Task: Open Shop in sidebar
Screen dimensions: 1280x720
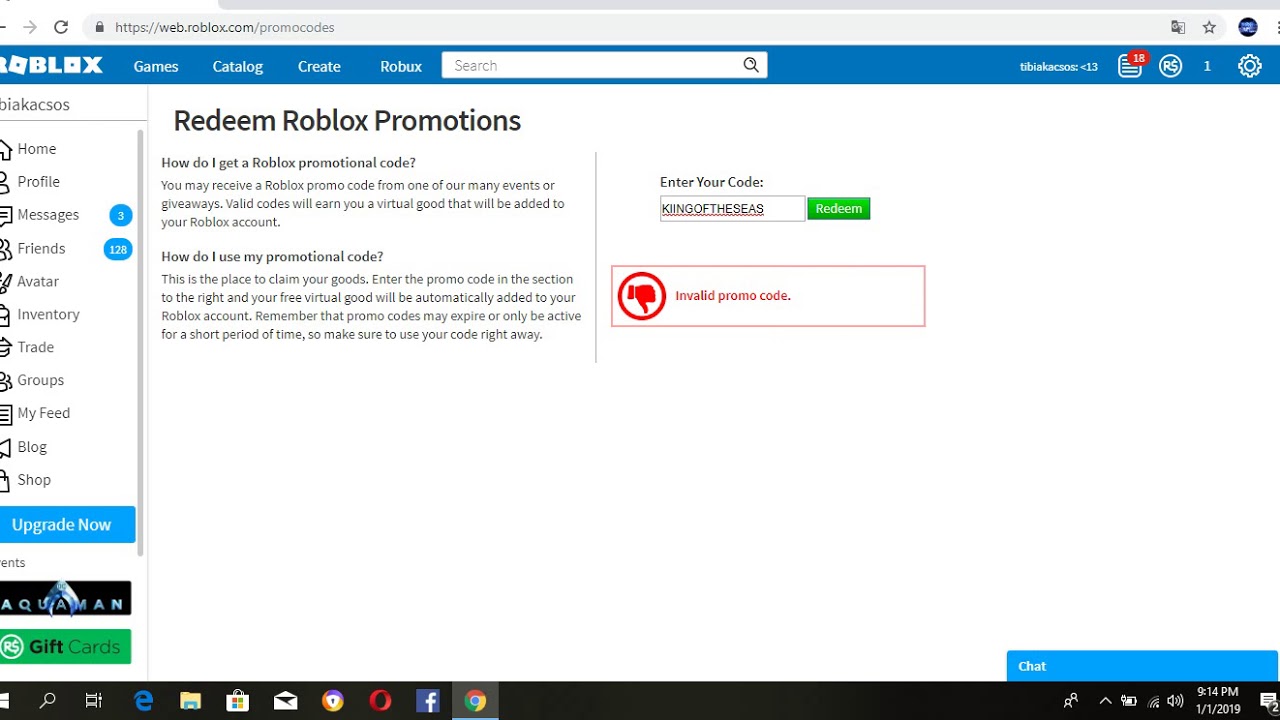Action: pyautogui.click(x=34, y=480)
